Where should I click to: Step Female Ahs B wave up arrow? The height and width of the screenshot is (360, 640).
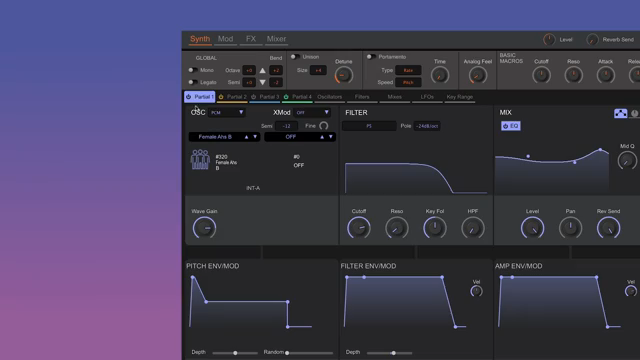click(x=246, y=137)
